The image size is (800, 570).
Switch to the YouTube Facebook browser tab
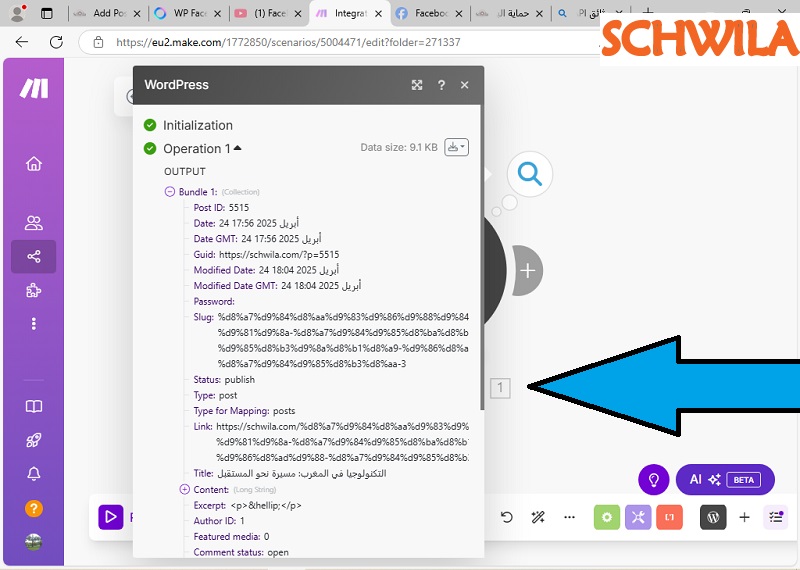tap(268, 14)
